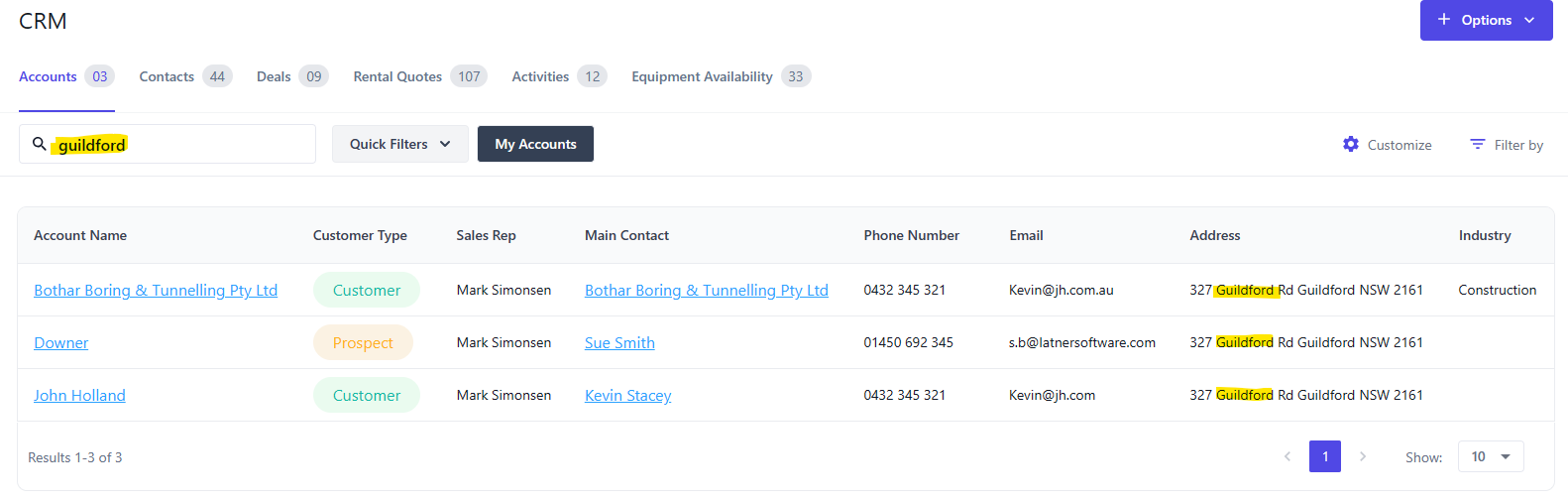
Task: Toggle the My Accounts filter button
Action: 535,144
